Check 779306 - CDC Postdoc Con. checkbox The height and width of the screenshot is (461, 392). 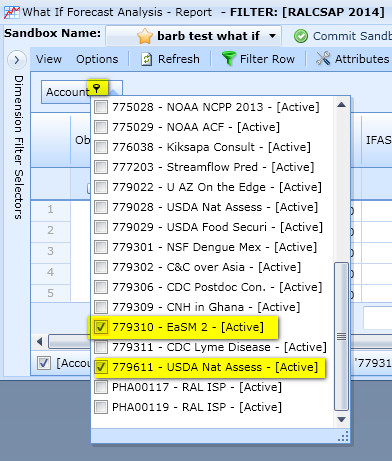click(101, 287)
